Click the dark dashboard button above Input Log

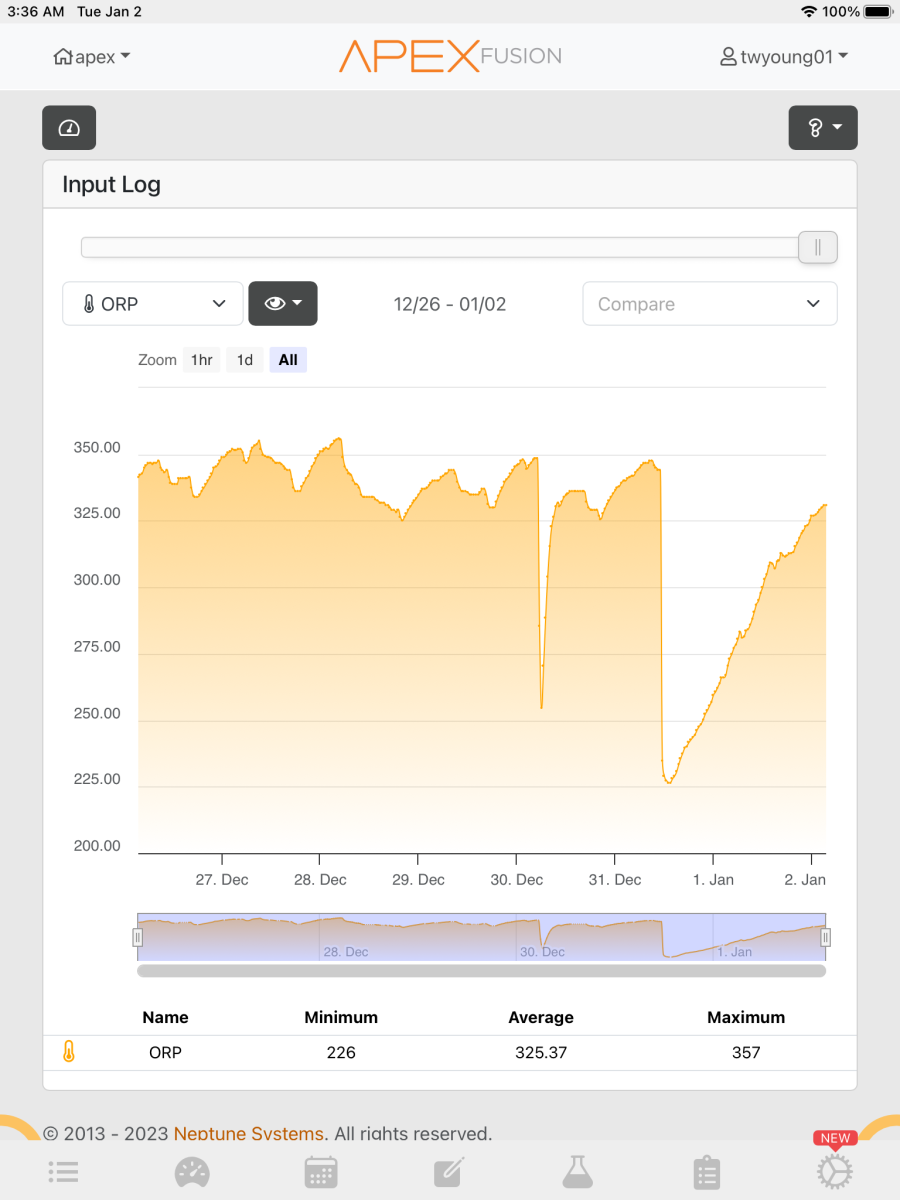[69, 128]
